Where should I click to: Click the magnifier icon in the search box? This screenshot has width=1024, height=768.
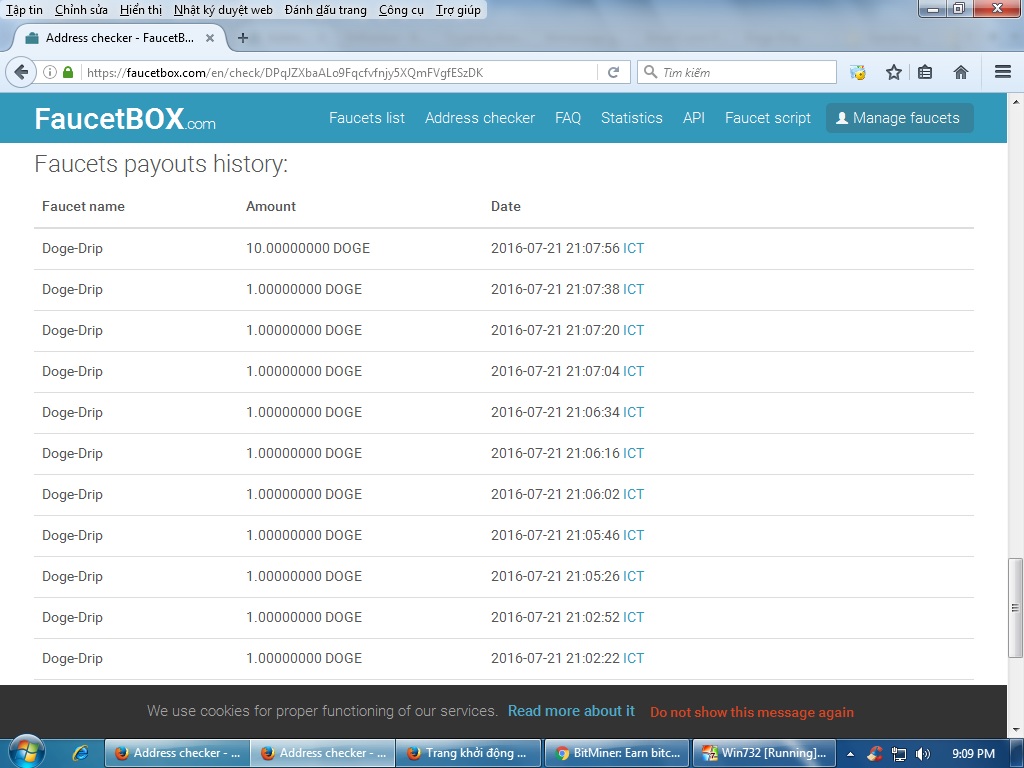[650, 72]
